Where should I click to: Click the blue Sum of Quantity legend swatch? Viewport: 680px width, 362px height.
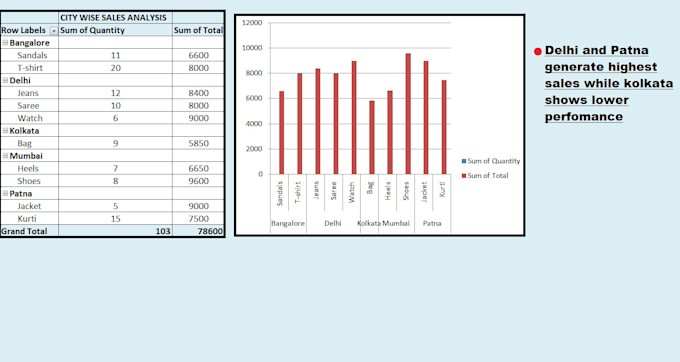coord(464,161)
